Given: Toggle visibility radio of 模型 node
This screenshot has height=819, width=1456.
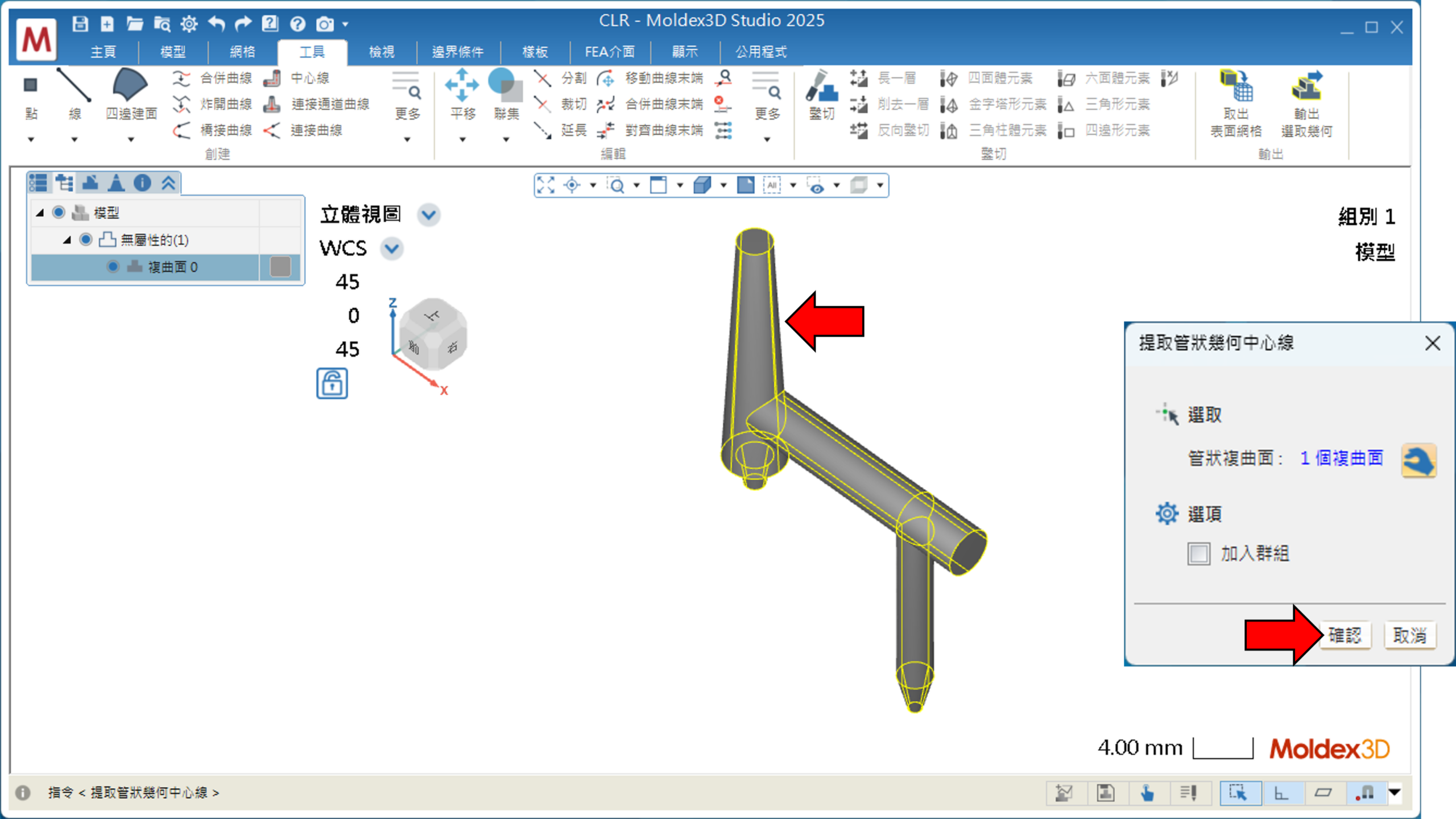Looking at the screenshot, I should pyautogui.click(x=59, y=213).
